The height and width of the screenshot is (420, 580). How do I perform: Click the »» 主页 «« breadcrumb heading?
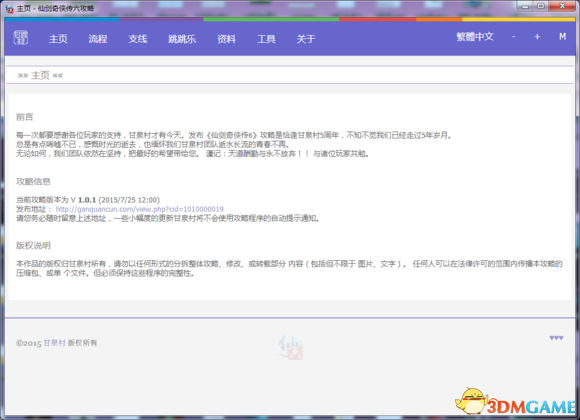(40, 75)
